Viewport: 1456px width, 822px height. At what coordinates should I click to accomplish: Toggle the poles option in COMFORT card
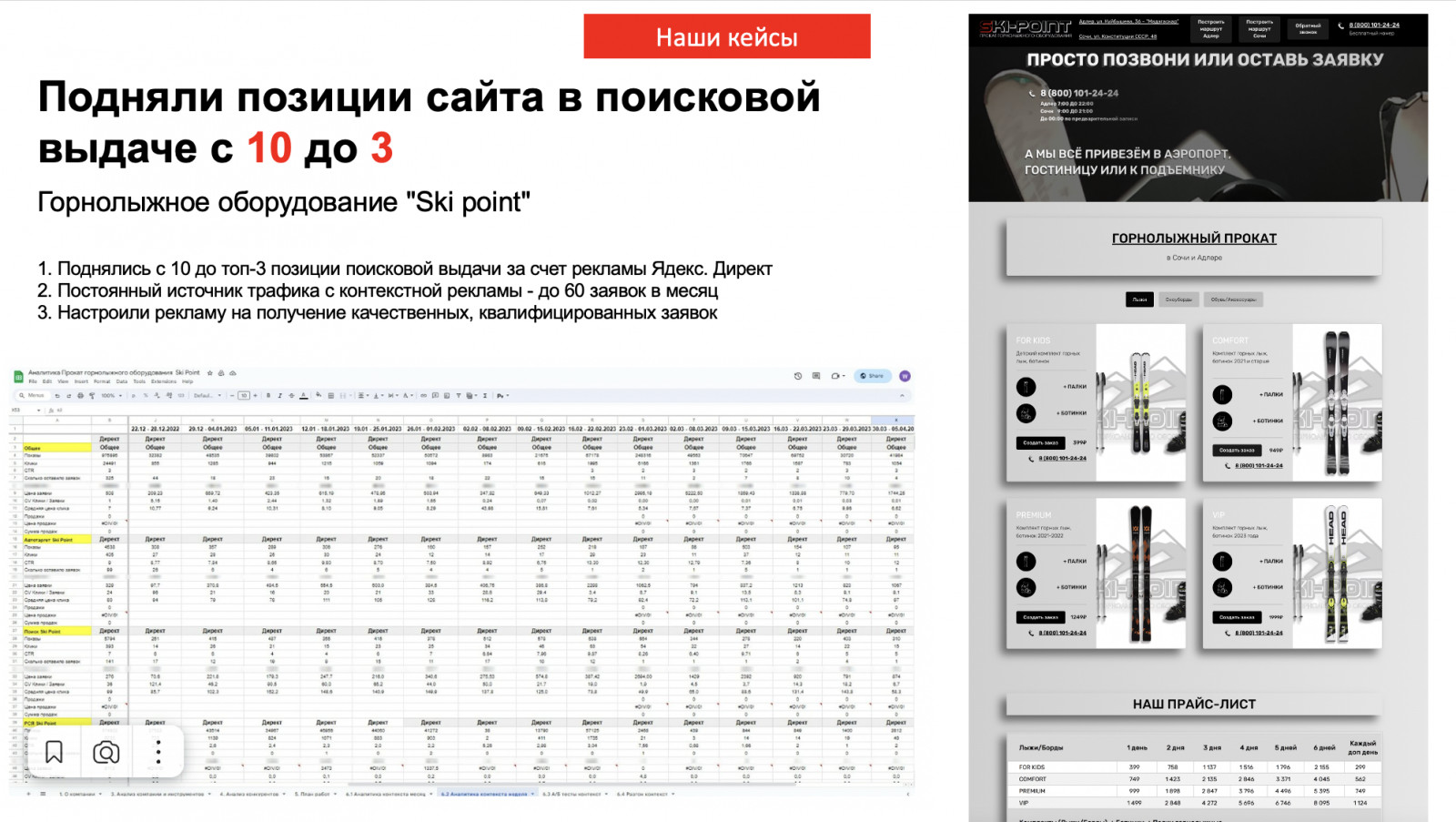tap(1222, 394)
